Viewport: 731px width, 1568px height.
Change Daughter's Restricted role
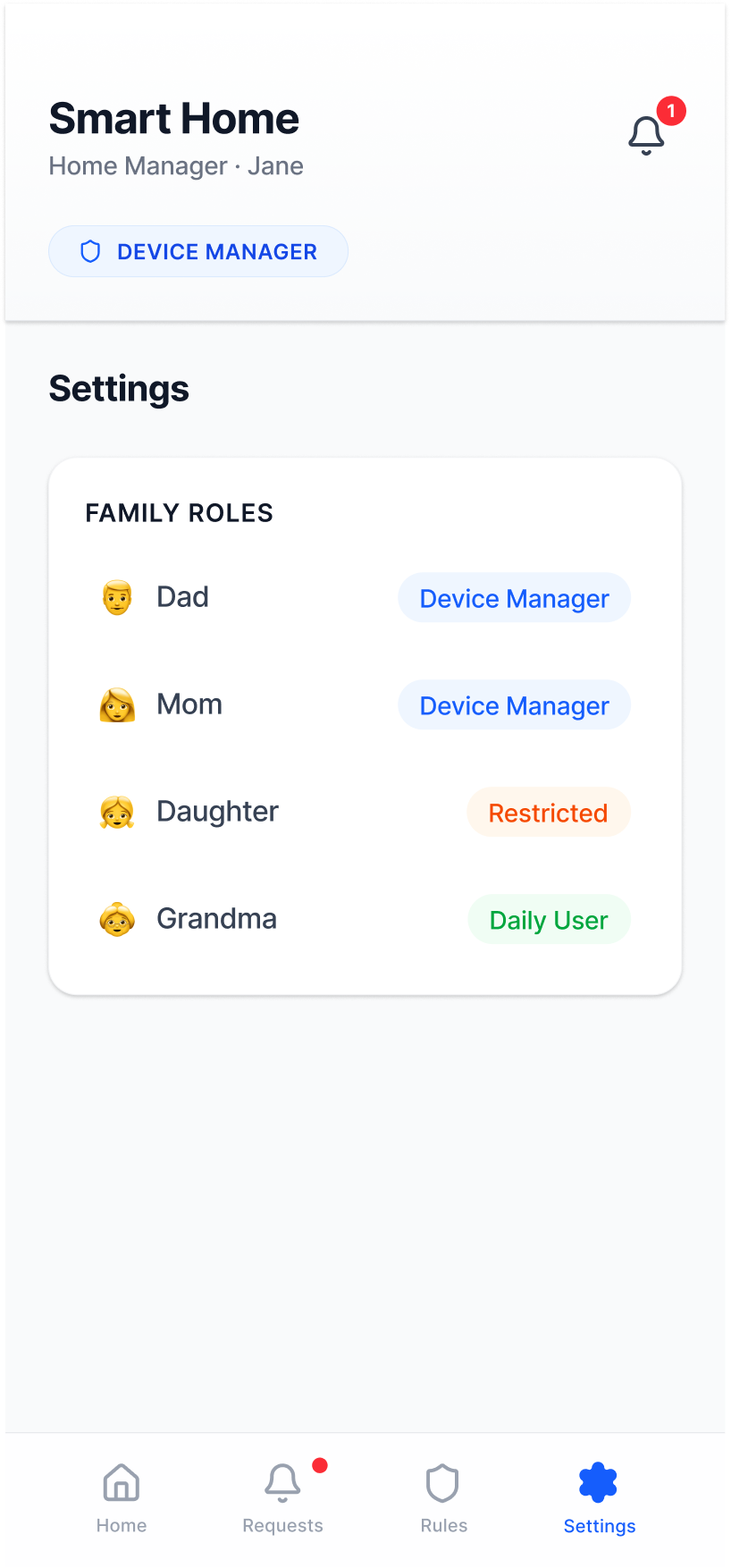(x=548, y=813)
